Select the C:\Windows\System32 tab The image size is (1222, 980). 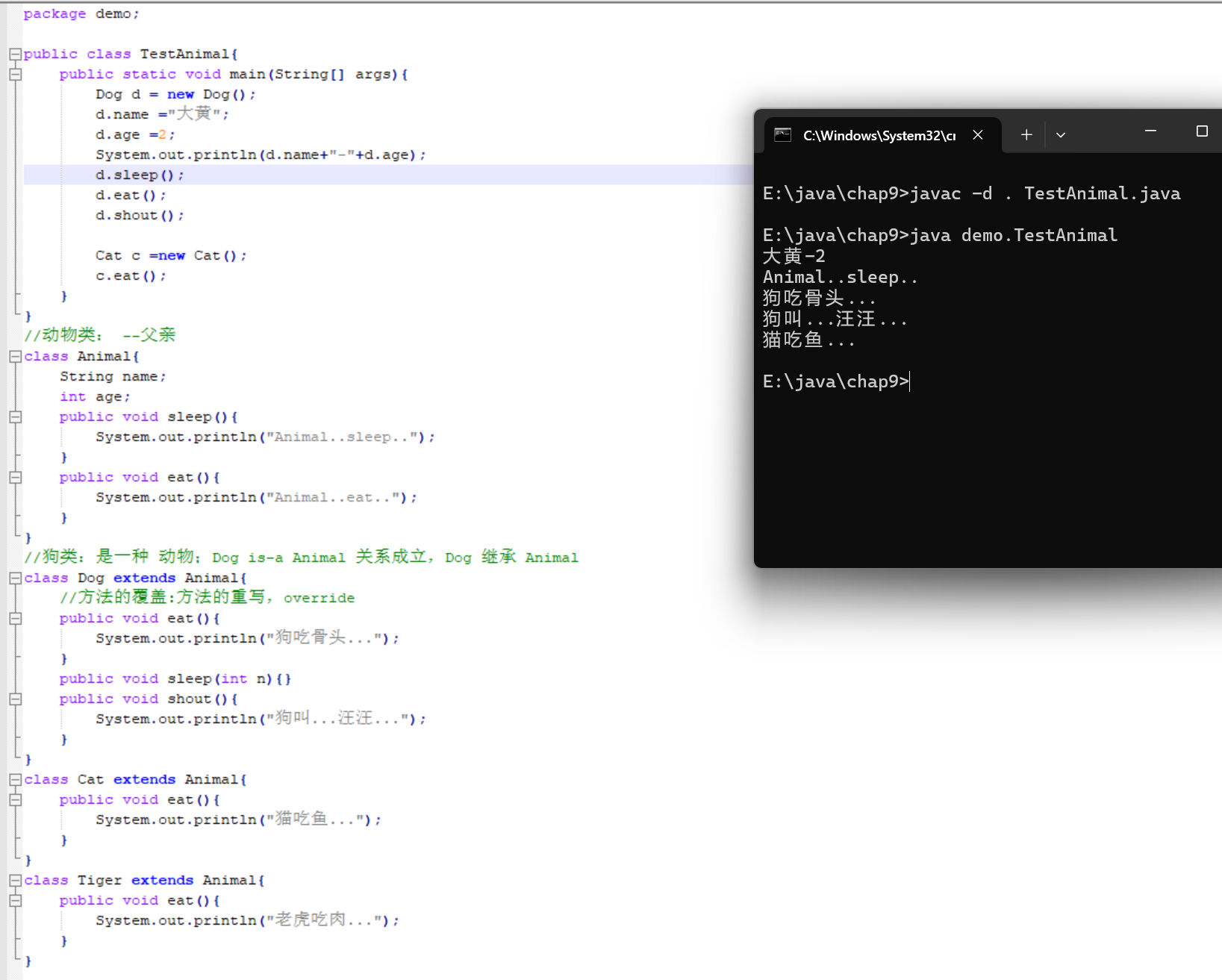877,135
